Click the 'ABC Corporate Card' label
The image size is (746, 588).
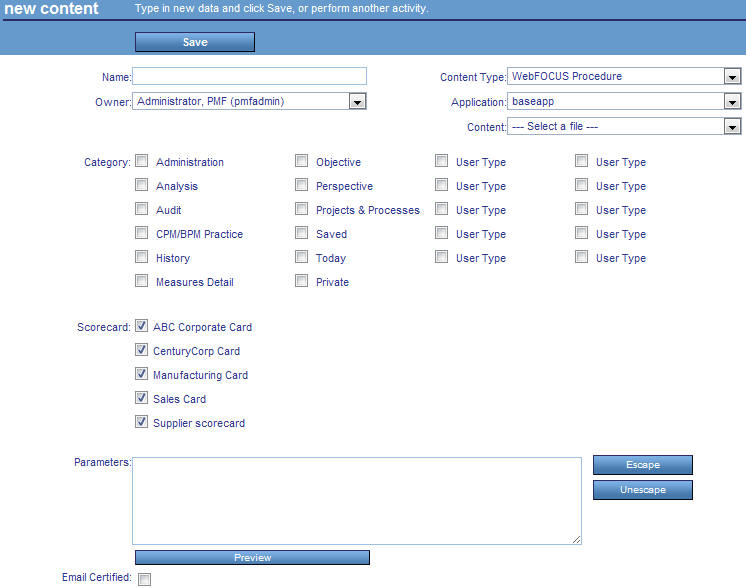(202, 327)
